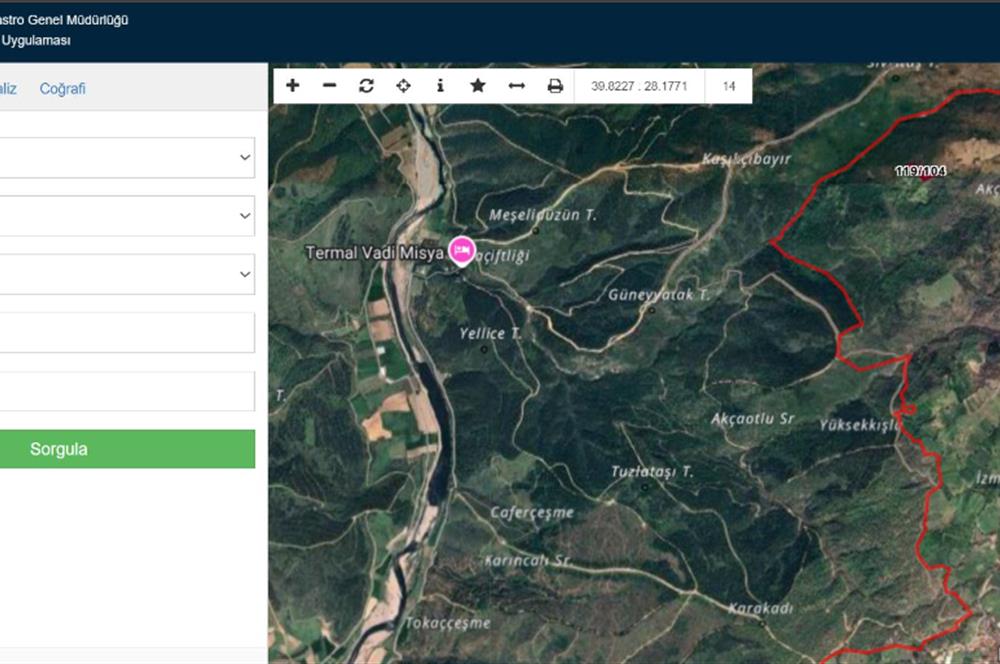Select the Analiz tab
Viewport: 1000px width, 664px height.
pyautogui.click(x=8, y=88)
